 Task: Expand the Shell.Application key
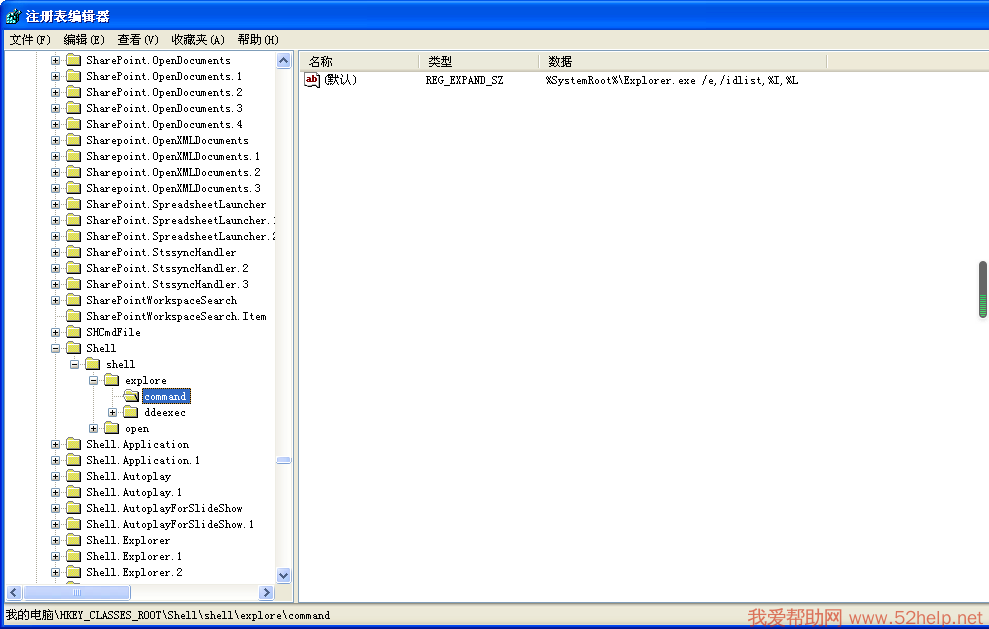(56, 444)
